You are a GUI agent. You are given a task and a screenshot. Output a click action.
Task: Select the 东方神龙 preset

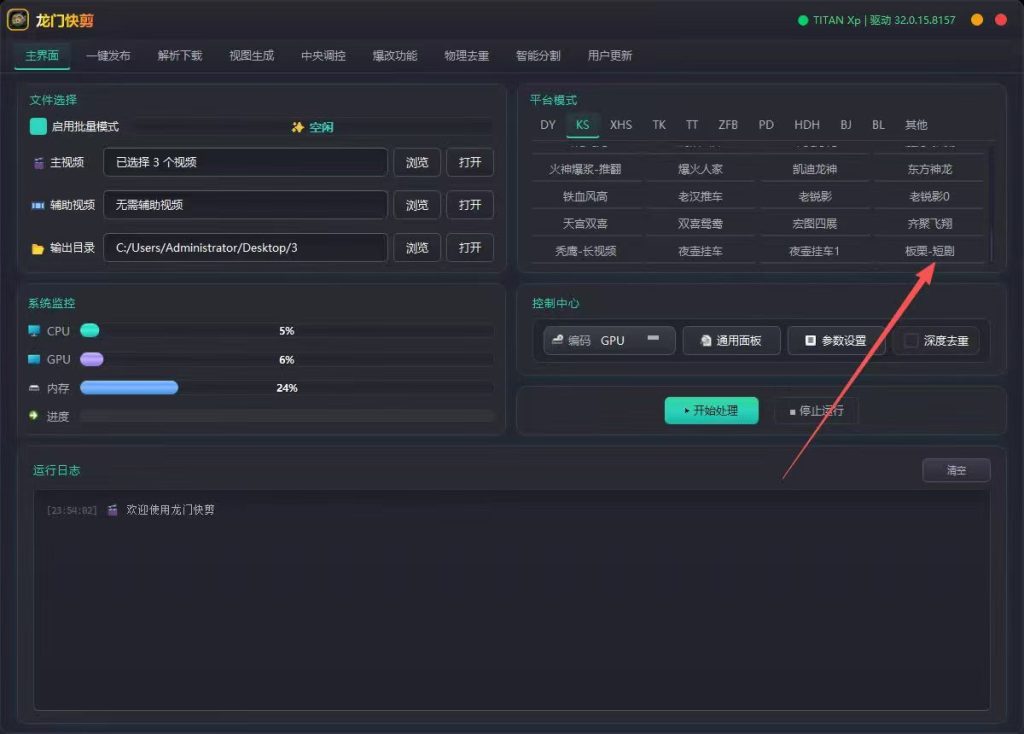pyautogui.click(x=929, y=169)
